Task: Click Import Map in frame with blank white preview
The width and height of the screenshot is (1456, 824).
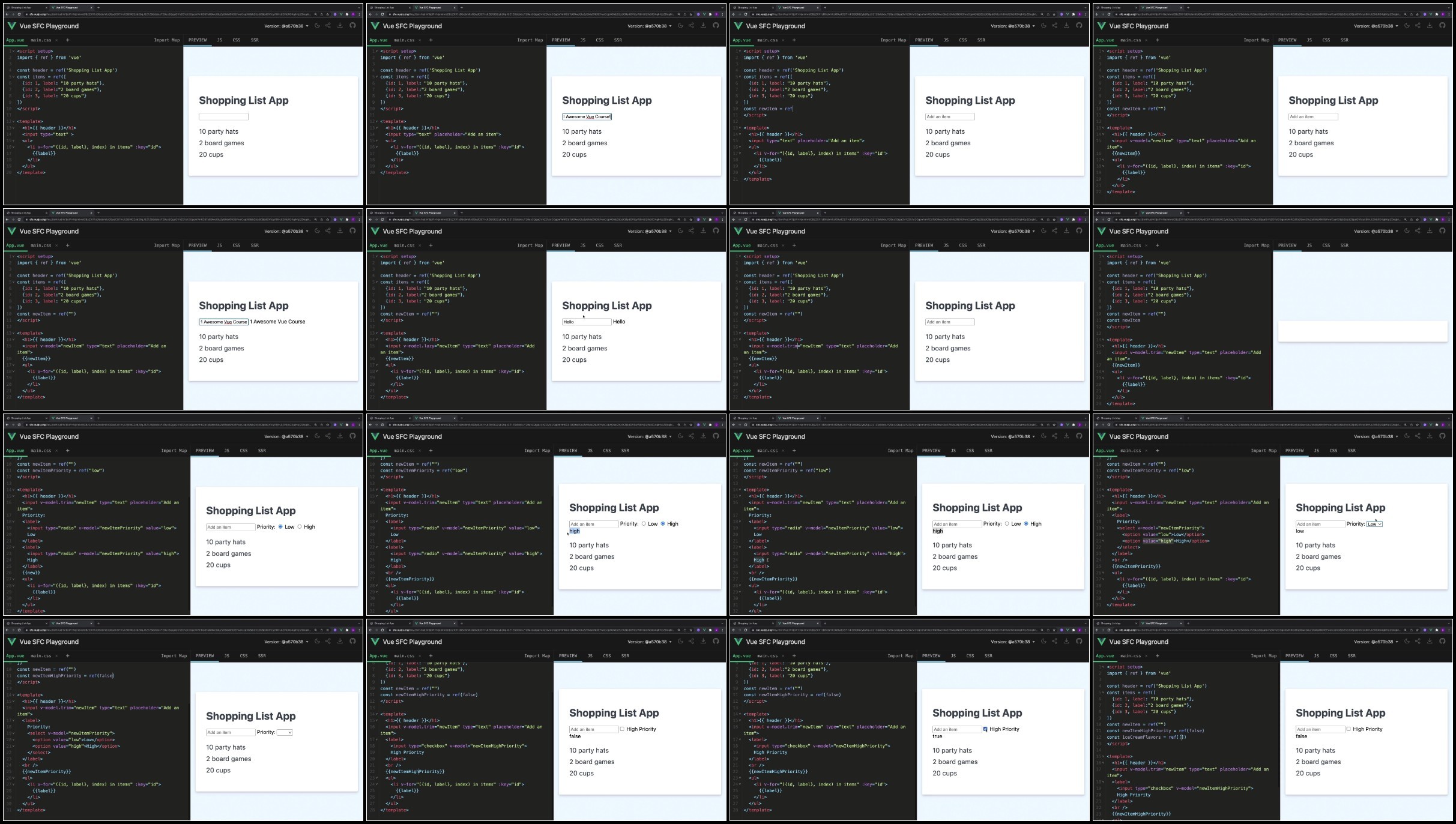Action: [1257, 245]
